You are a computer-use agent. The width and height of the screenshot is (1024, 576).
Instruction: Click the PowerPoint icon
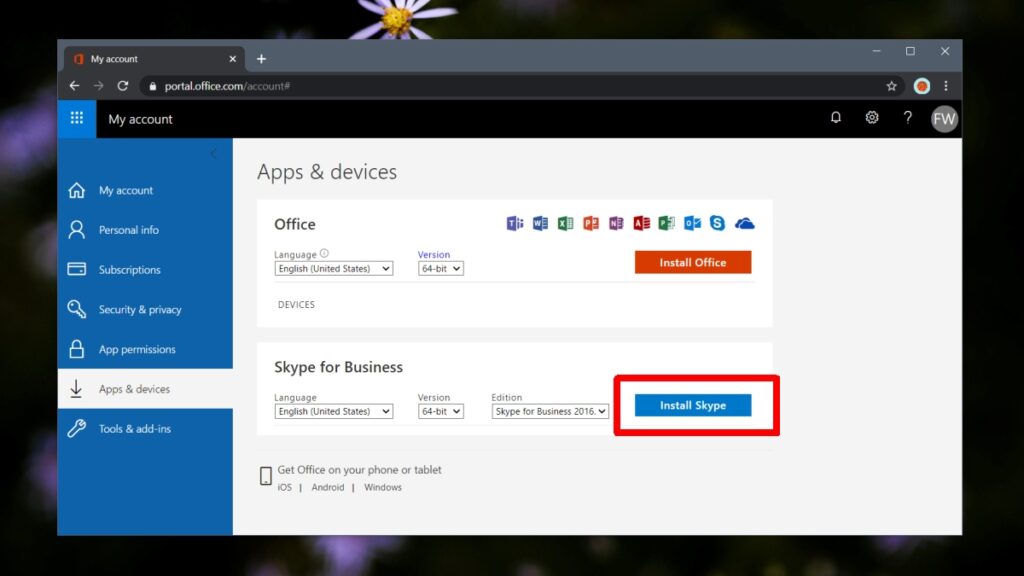[x=590, y=223]
